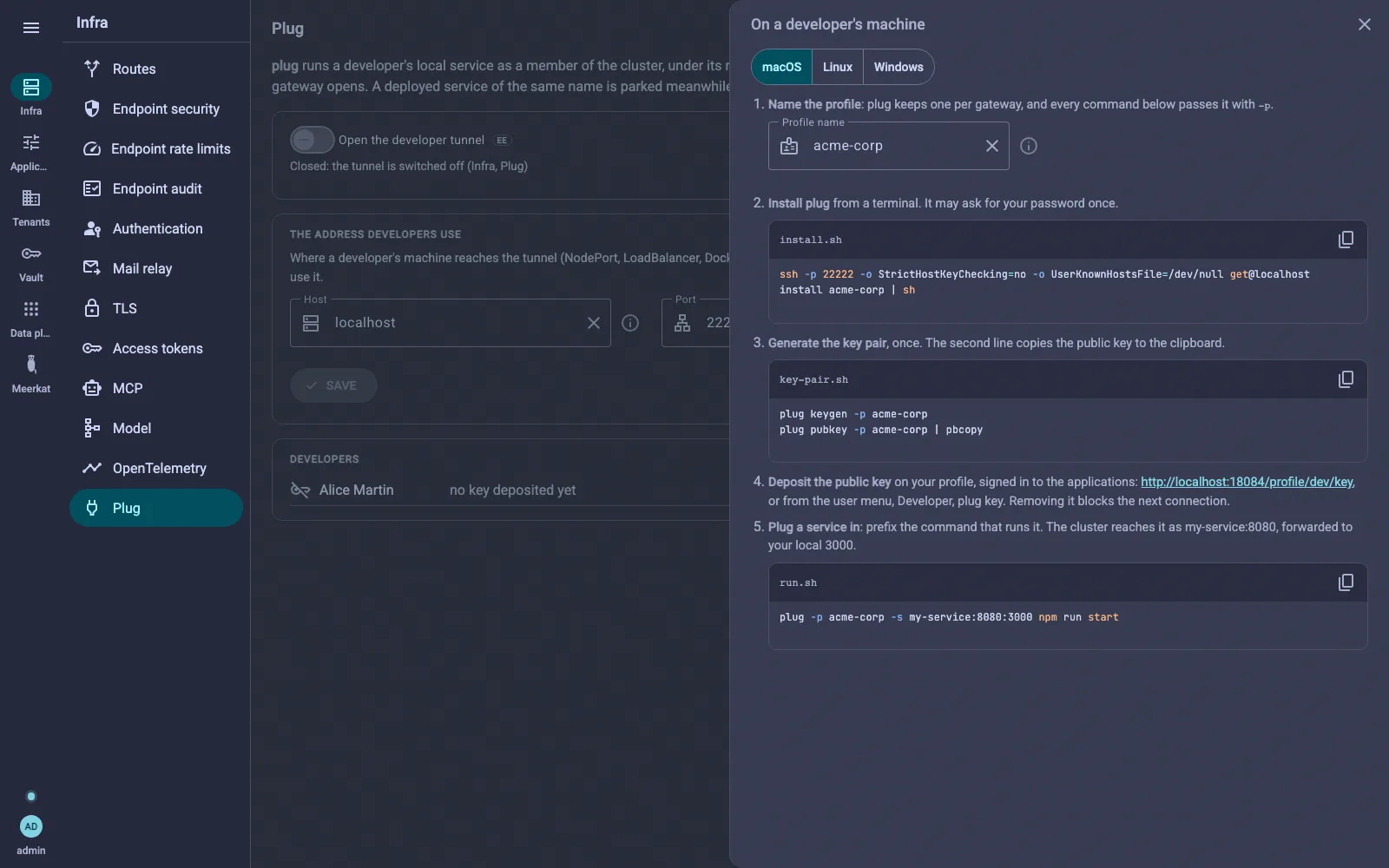Open the TLS page
1389x868 pixels.
(x=156, y=308)
